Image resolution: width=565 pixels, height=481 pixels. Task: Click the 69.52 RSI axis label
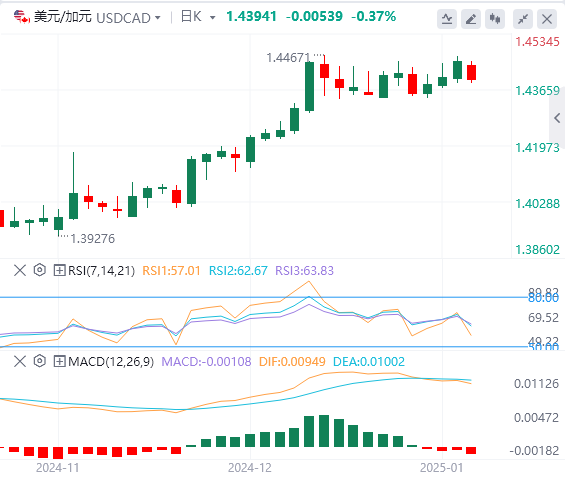coord(543,318)
